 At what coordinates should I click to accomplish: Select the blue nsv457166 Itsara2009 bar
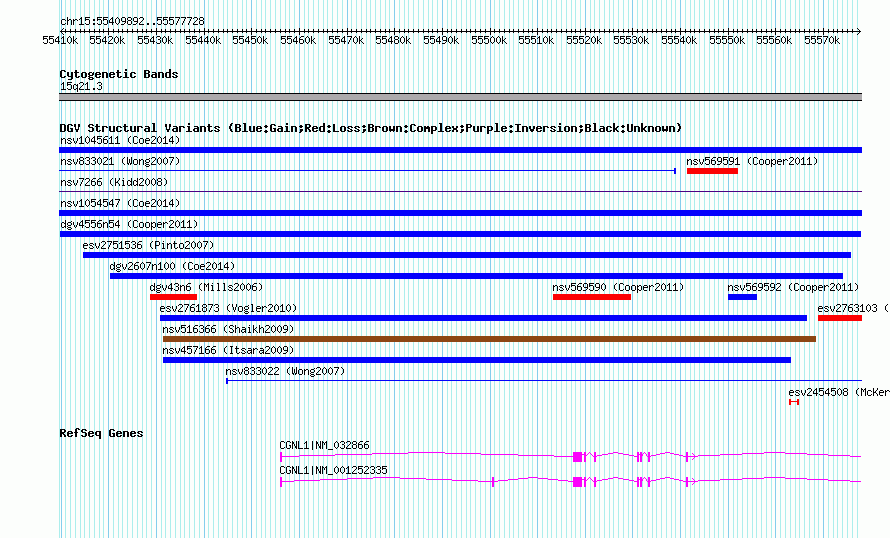coord(476,360)
